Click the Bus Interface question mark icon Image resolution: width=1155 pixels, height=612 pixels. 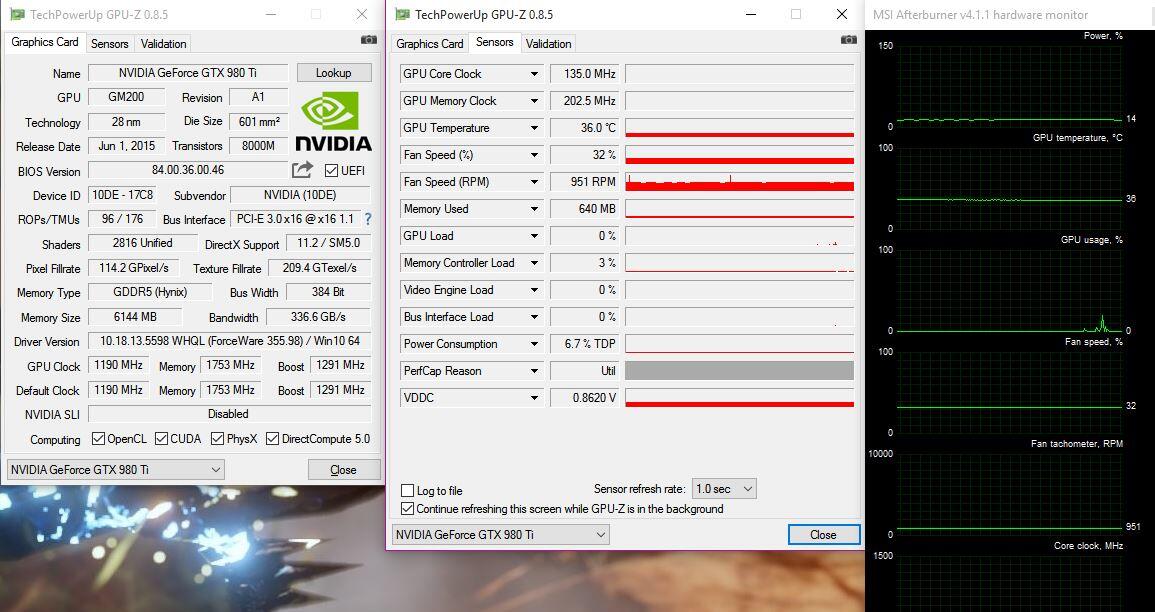pyautogui.click(x=368, y=219)
